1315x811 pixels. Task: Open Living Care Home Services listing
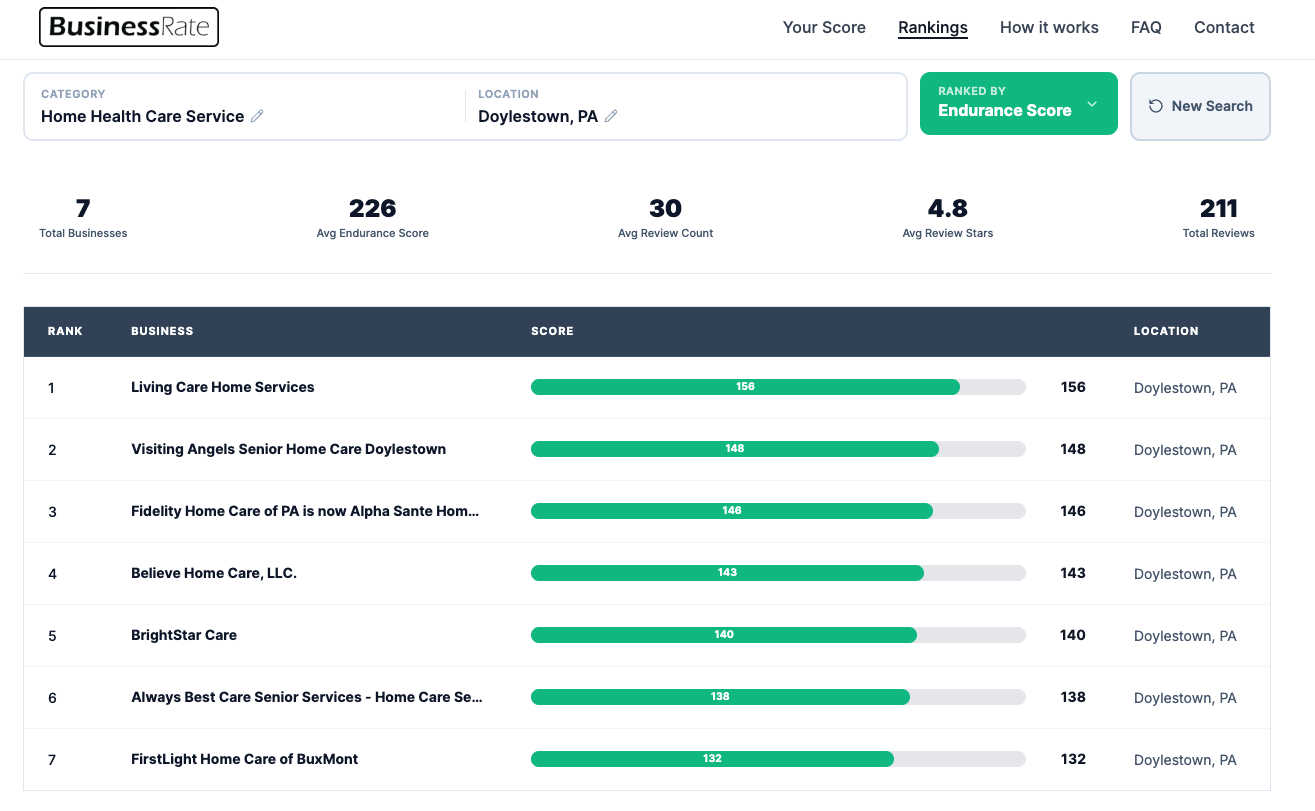pyautogui.click(x=222, y=387)
